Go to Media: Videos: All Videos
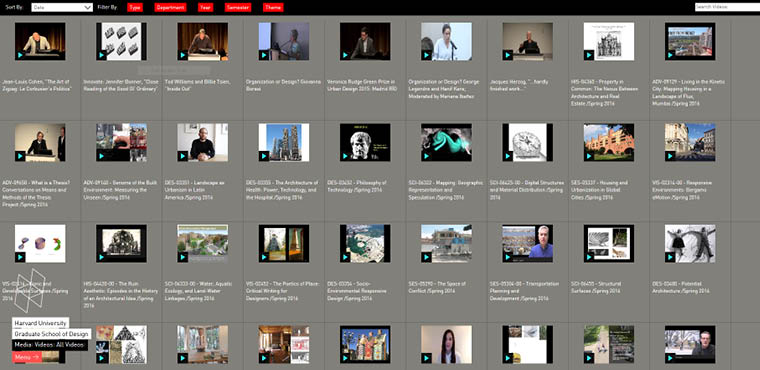Screen dimensions: 760x370 (x=50, y=345)
